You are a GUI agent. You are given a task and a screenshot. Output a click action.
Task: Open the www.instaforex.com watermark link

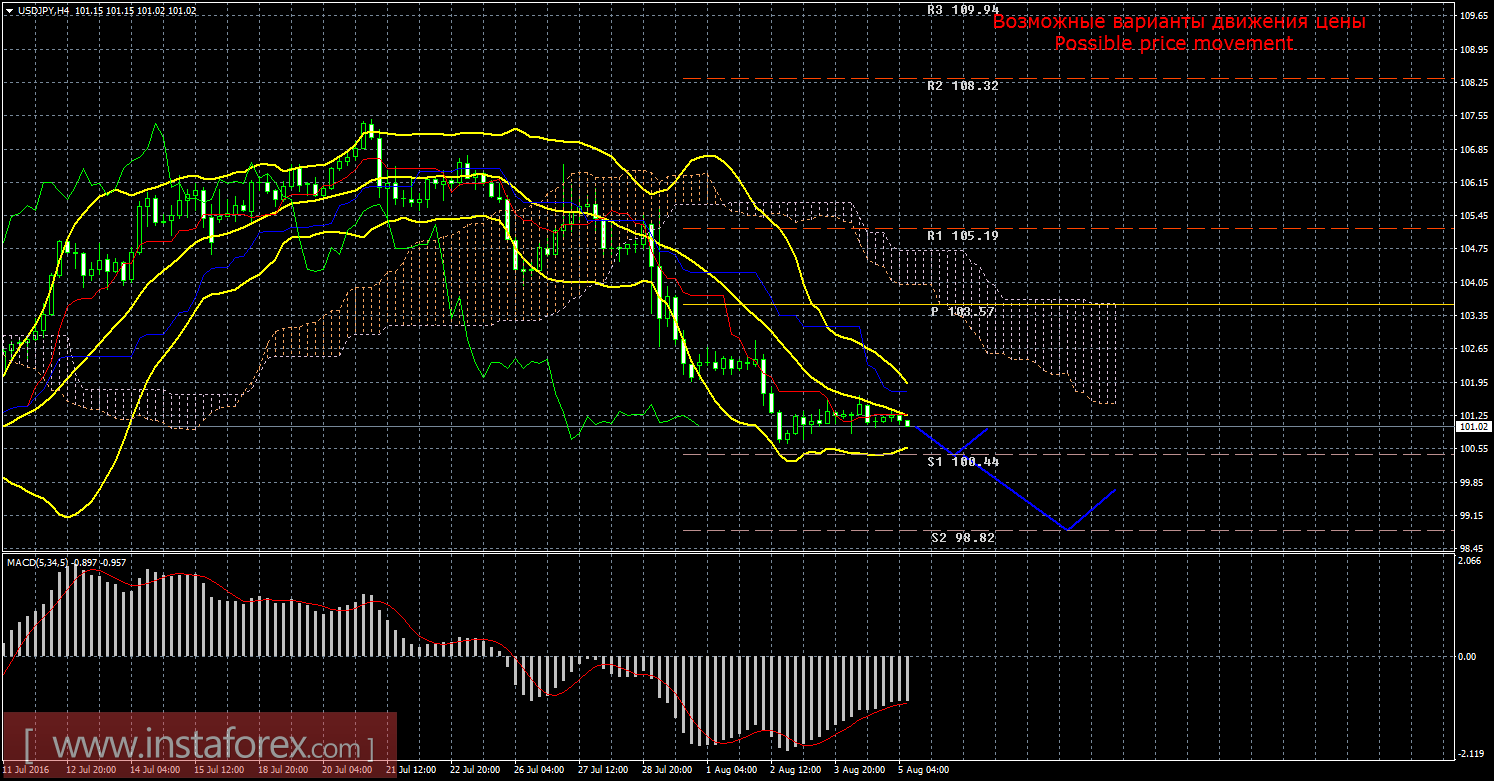198,746
